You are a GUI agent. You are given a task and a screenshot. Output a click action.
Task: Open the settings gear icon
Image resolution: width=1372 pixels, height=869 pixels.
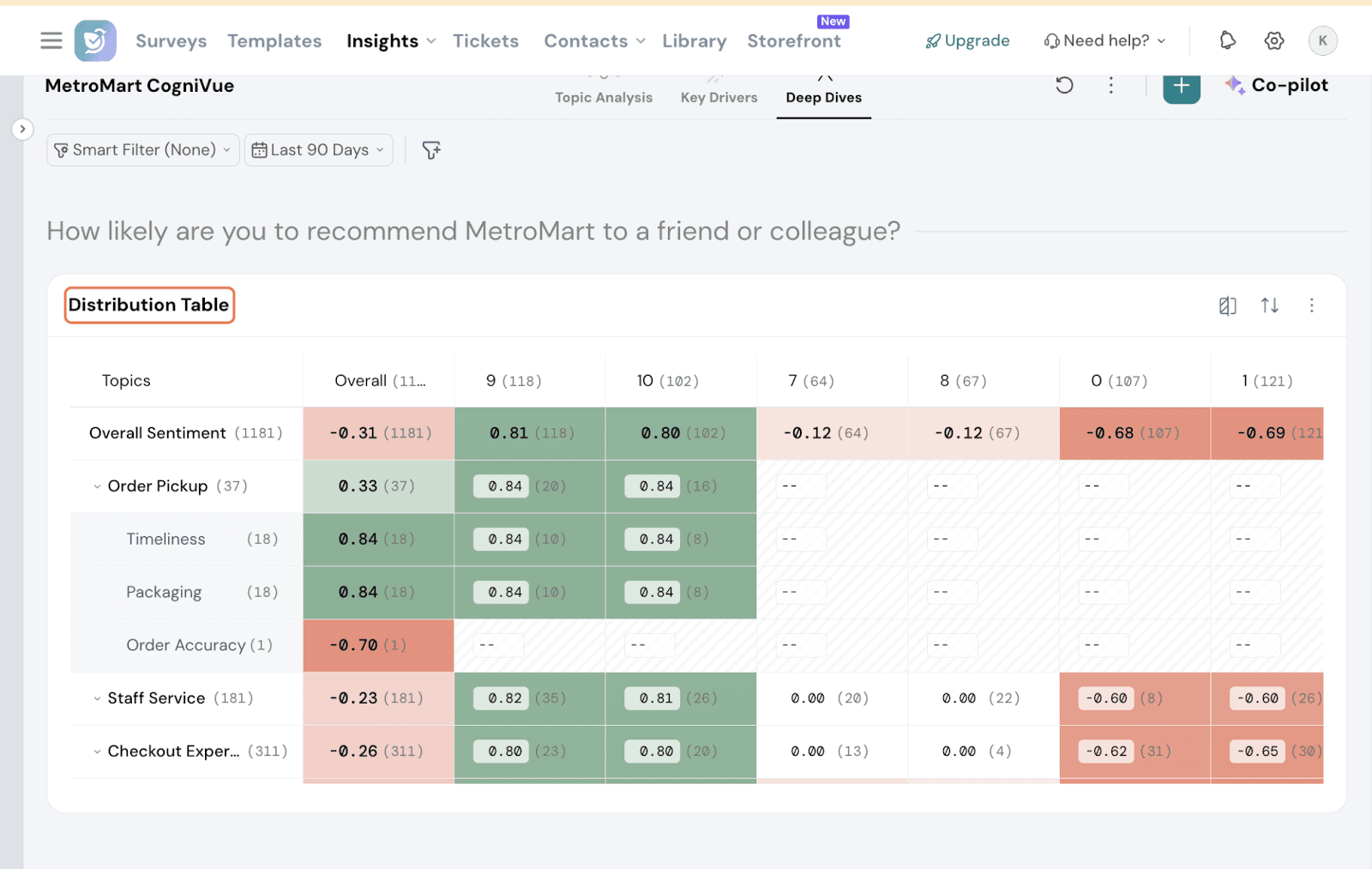click(x=1273, y=40)
